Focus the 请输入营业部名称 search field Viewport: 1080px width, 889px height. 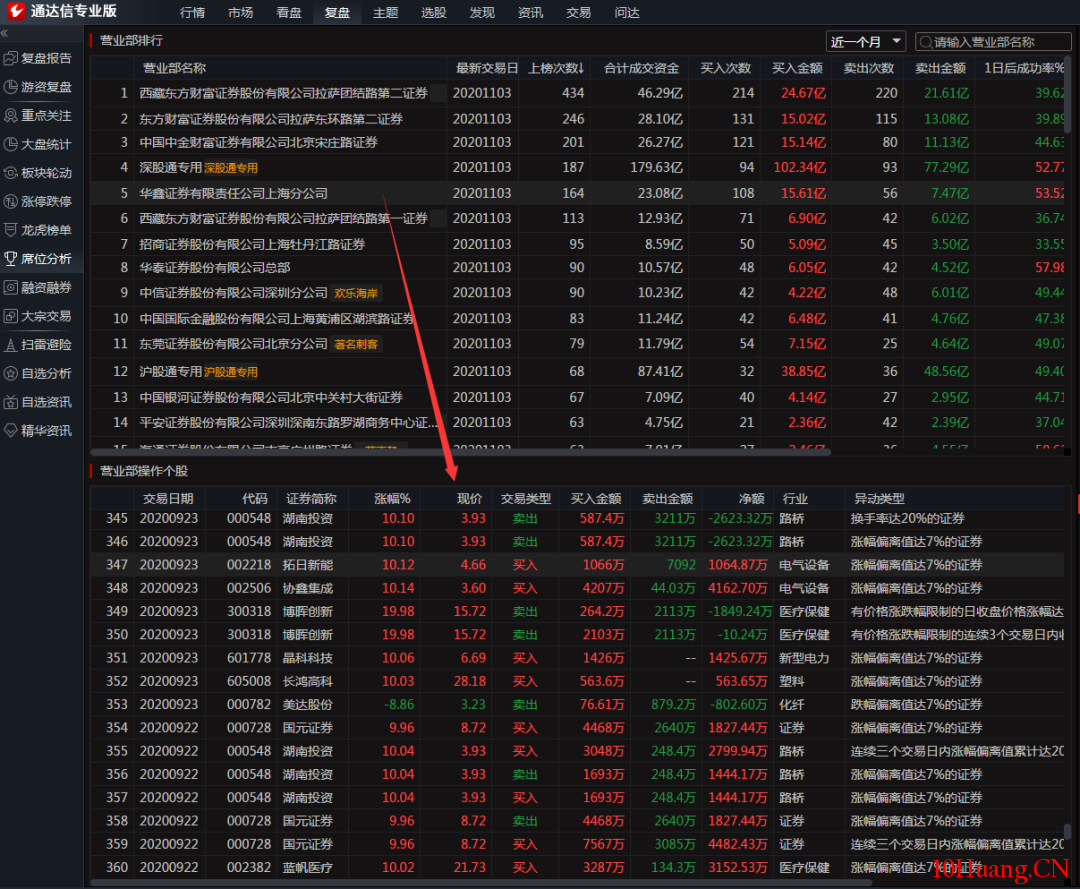coord(993,42)
